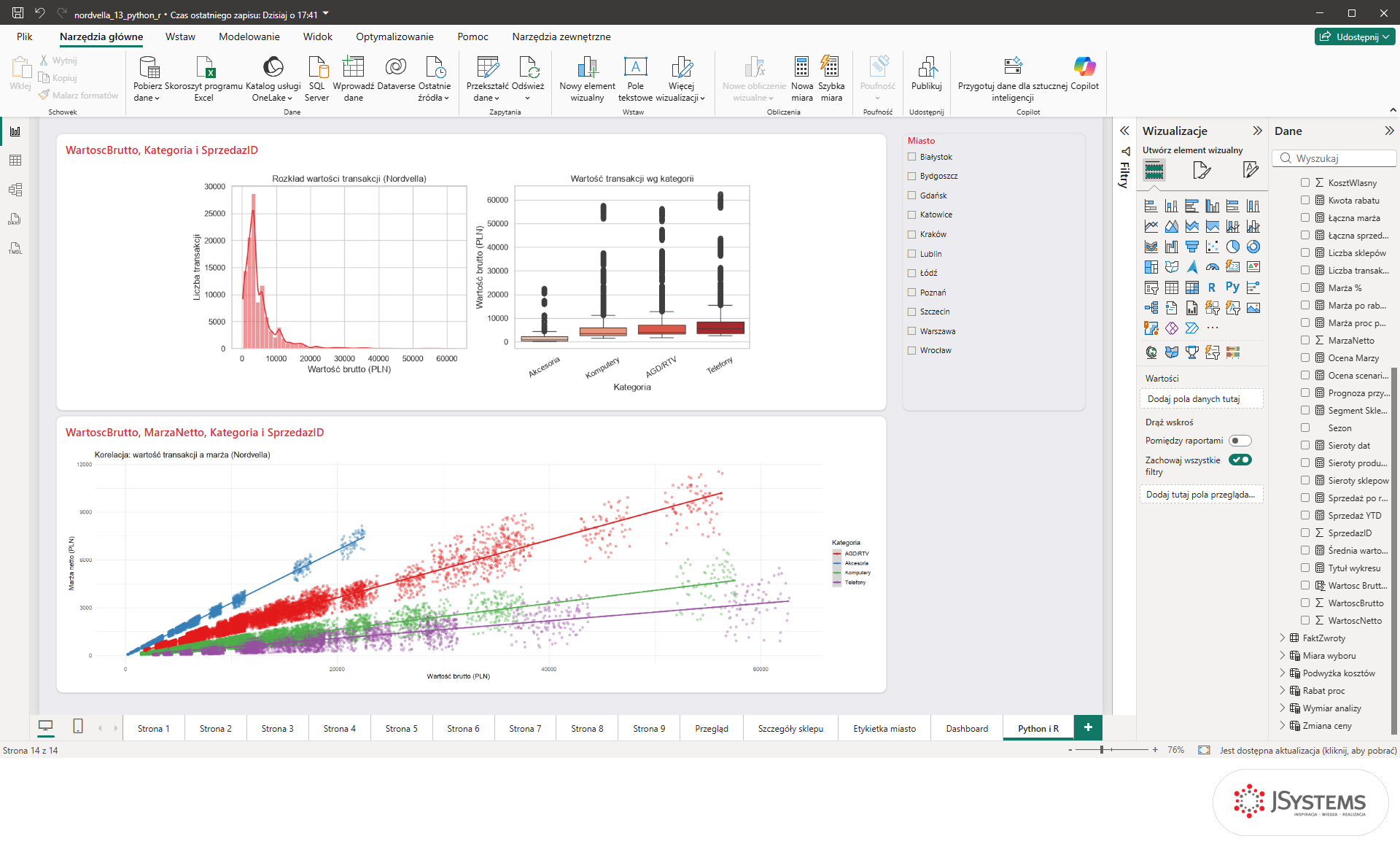The height and width of the screenshot is (847, 1400).
Task: Click the Wyszukaj field search box
Action: [1334, 158]
